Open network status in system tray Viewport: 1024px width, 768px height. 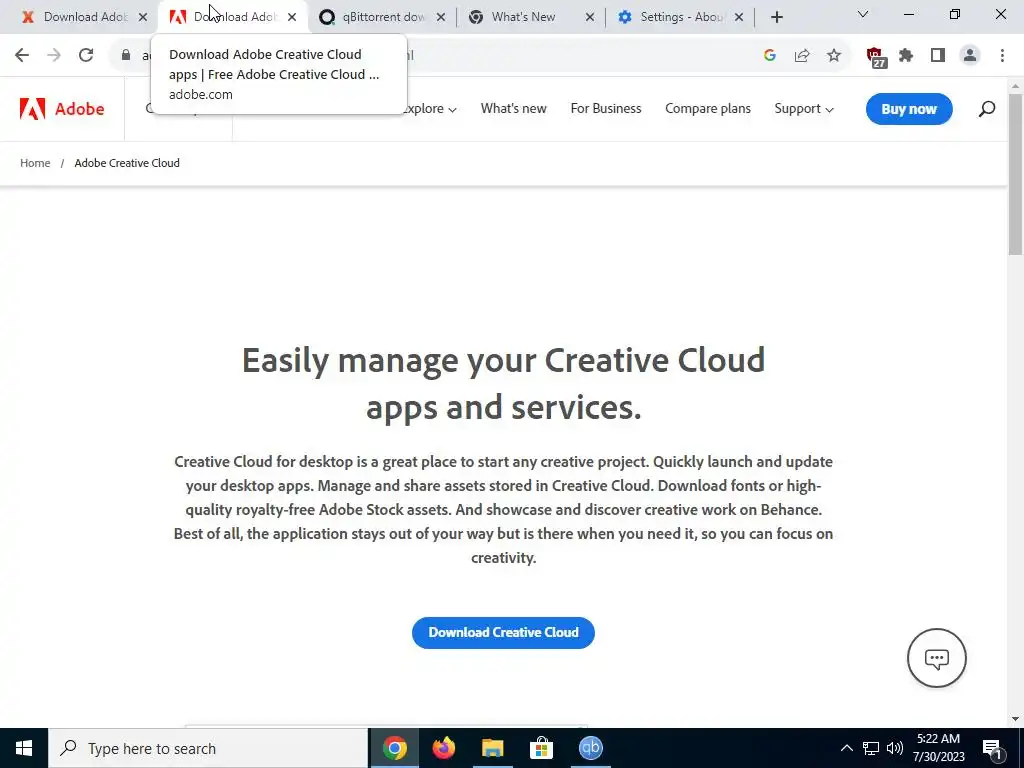tap(871, 748)
